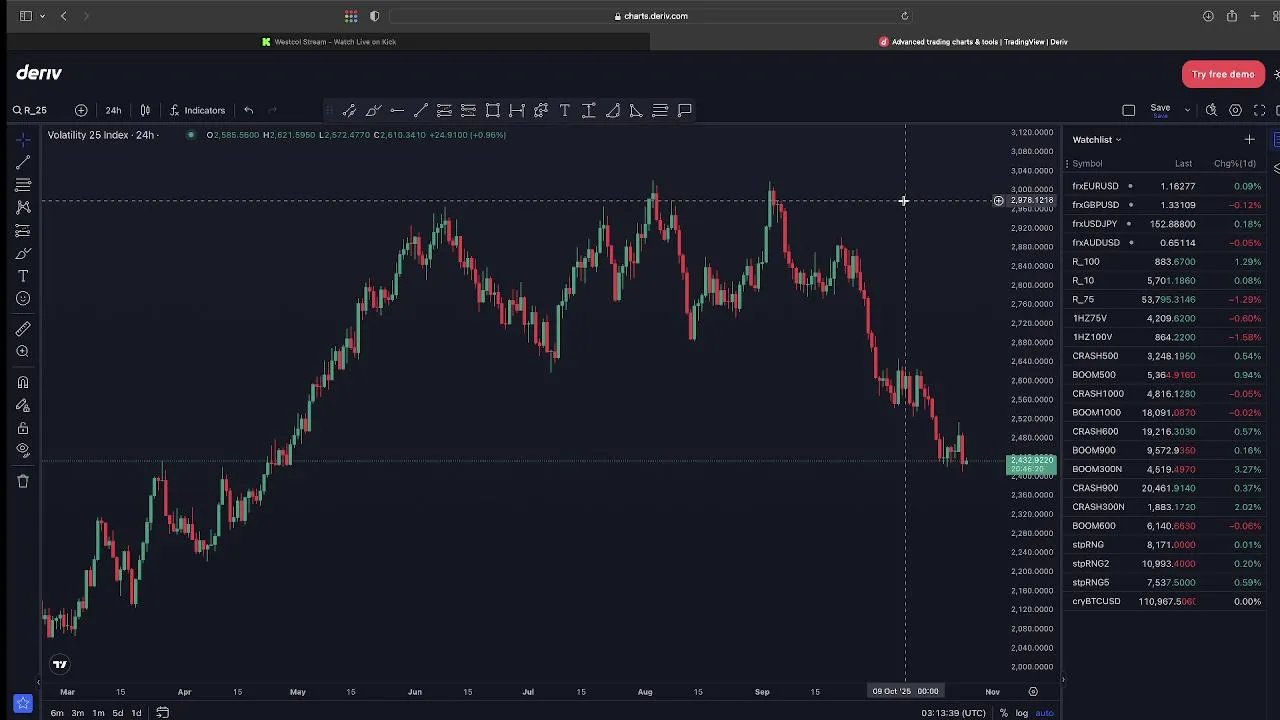Sort watchlist by Last column
Viewport: 1280px width, 720px height.
(x=1183, y=164)
